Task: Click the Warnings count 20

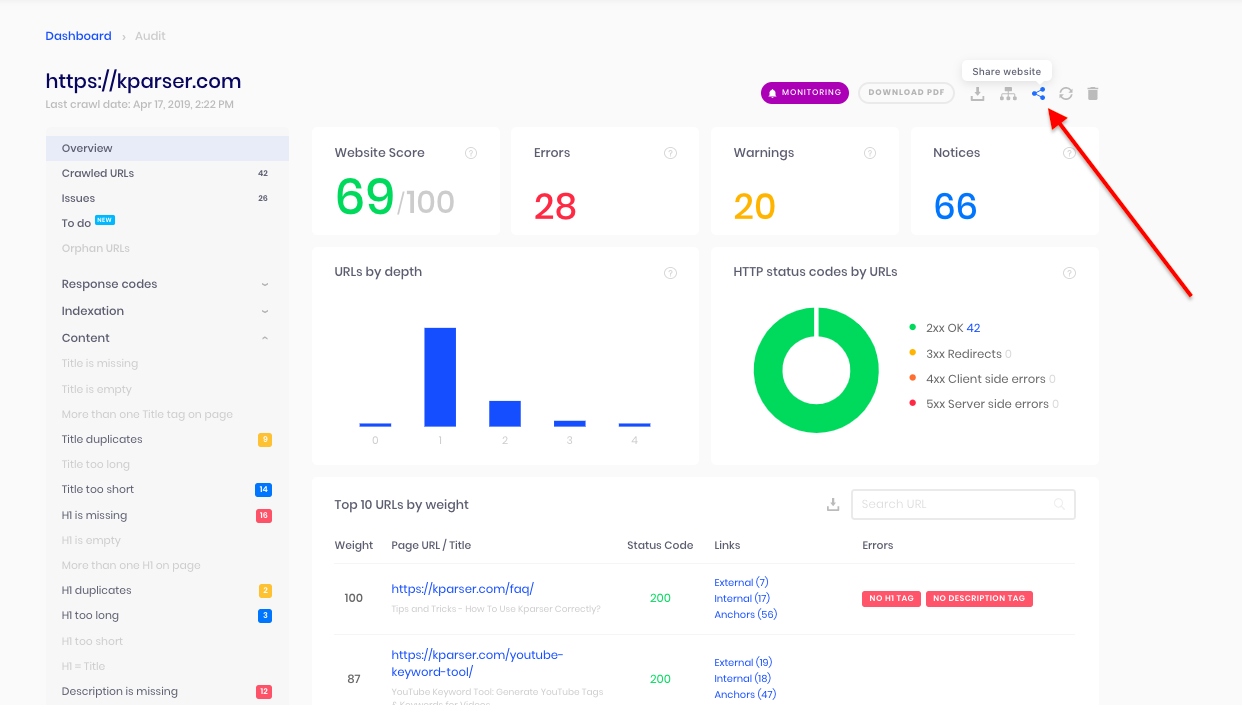Action: 755,206
